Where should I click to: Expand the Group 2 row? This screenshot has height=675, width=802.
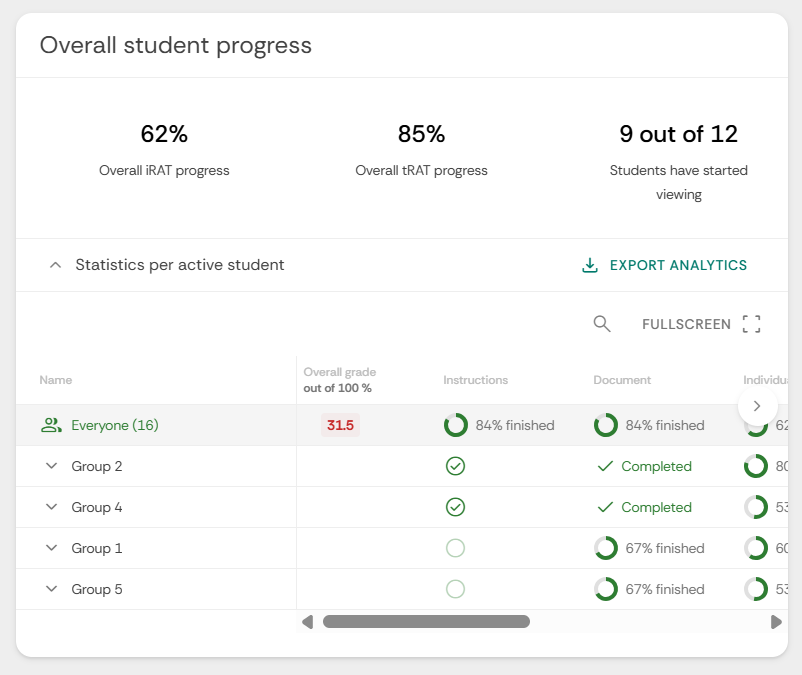[52, 466]
